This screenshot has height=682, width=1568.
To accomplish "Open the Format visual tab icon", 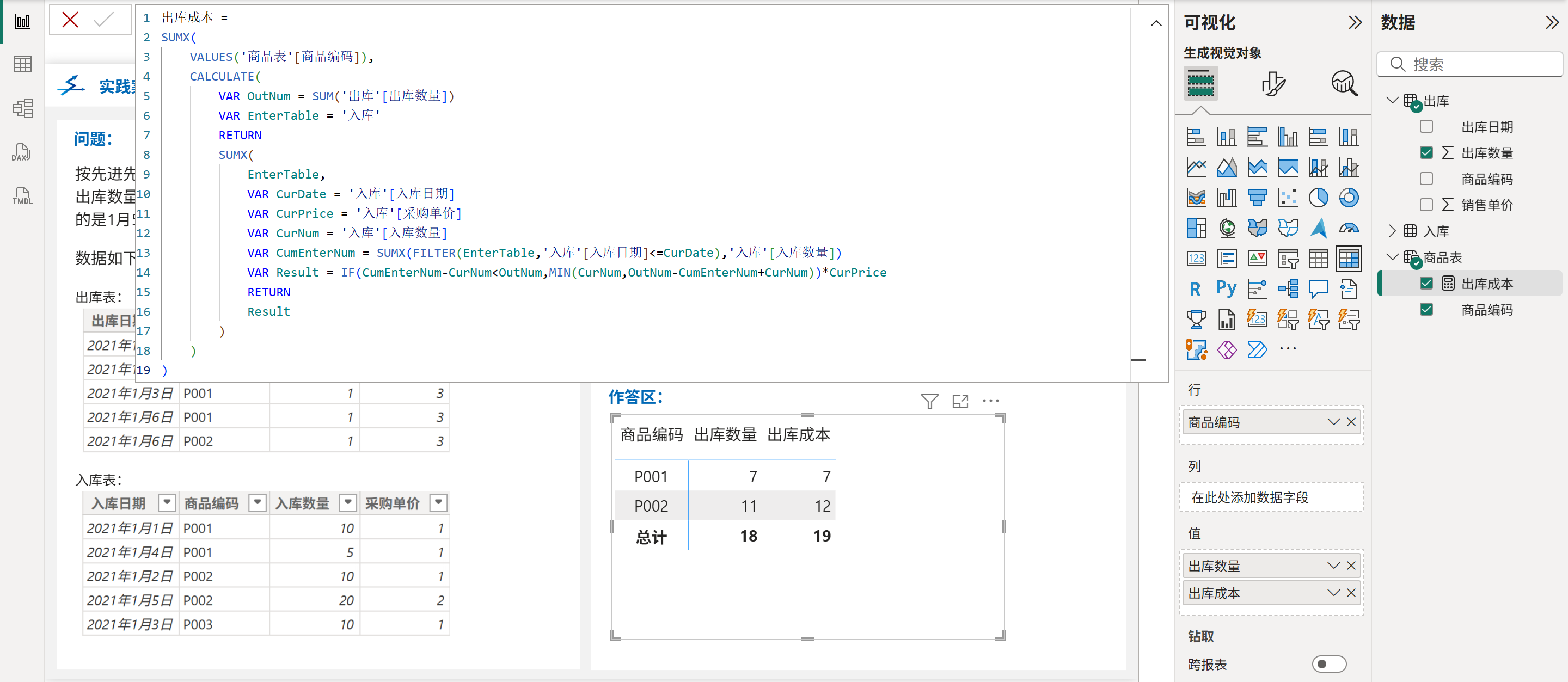I will point(1272,83).
